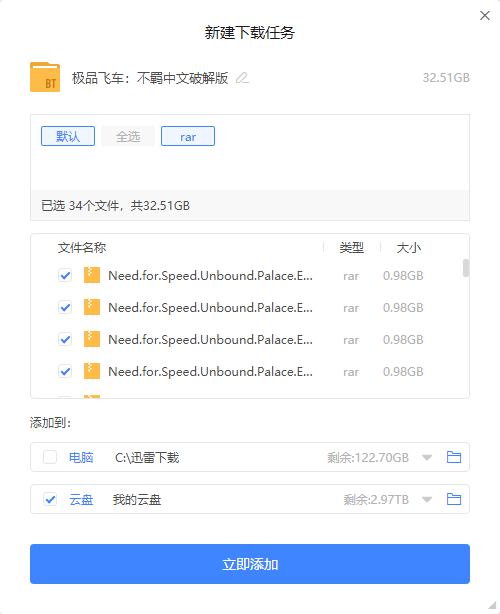Screen dimensions: 500x614
Task: Click the 32.51GB total size text
Action: pyautogui.click(x=446, y=78)
